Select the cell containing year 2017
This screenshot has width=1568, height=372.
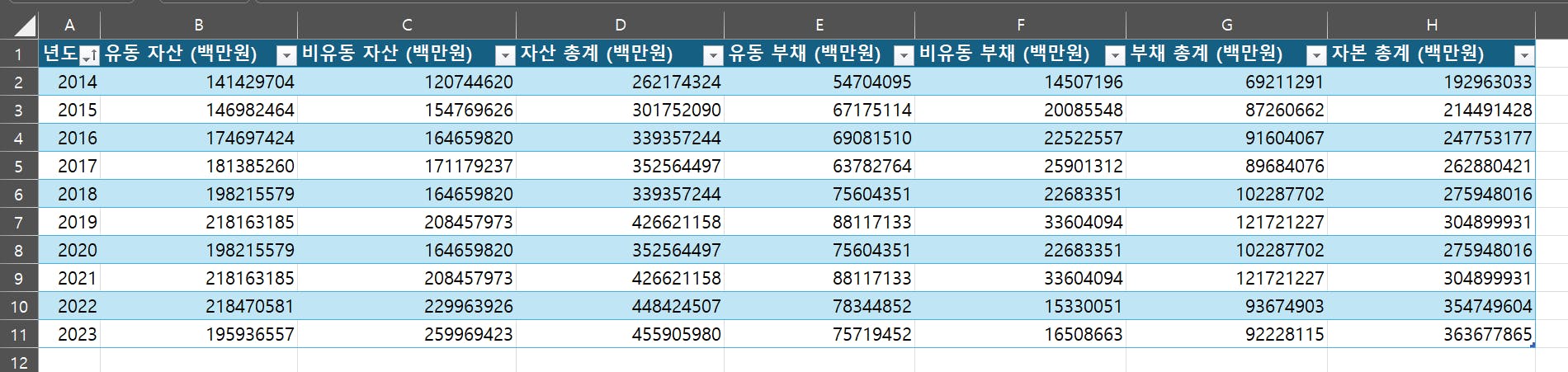coord(69,166)
